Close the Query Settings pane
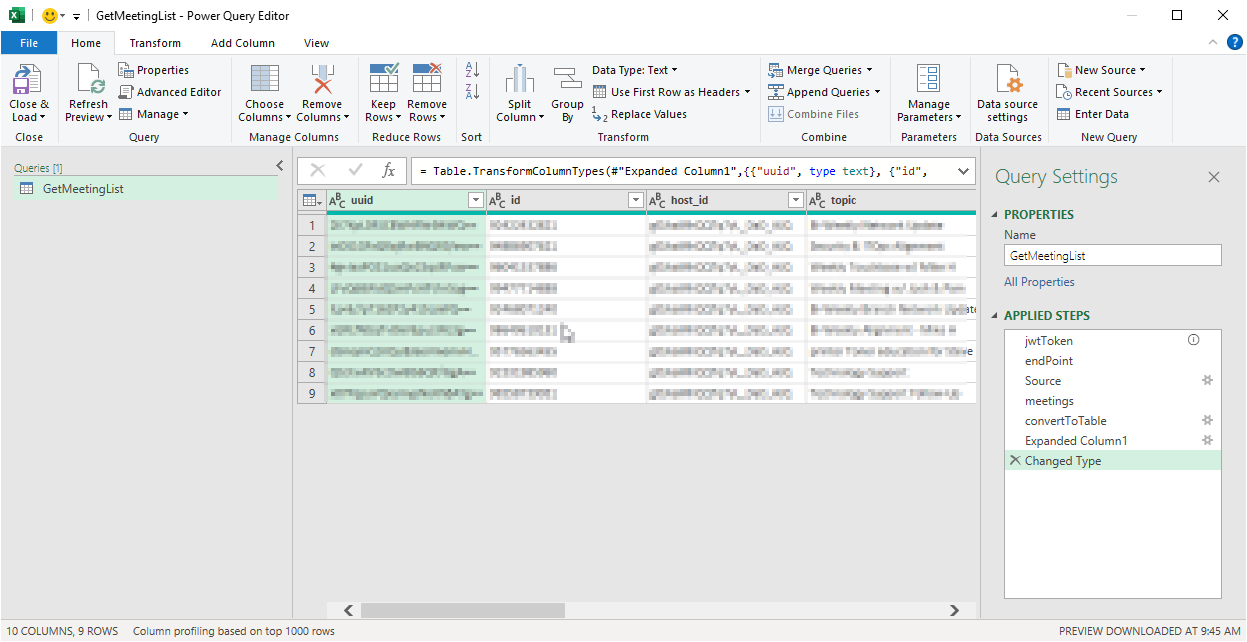The image size is (1247, 642). coord(1214,177)
